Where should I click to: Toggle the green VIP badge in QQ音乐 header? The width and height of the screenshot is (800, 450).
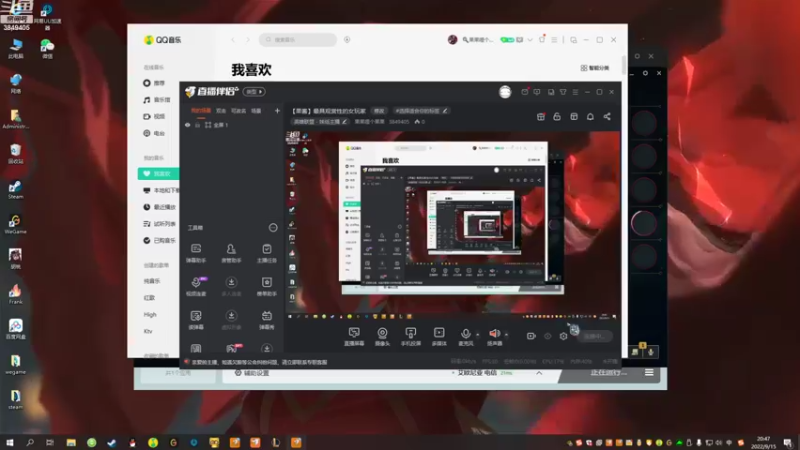(507, 40)
